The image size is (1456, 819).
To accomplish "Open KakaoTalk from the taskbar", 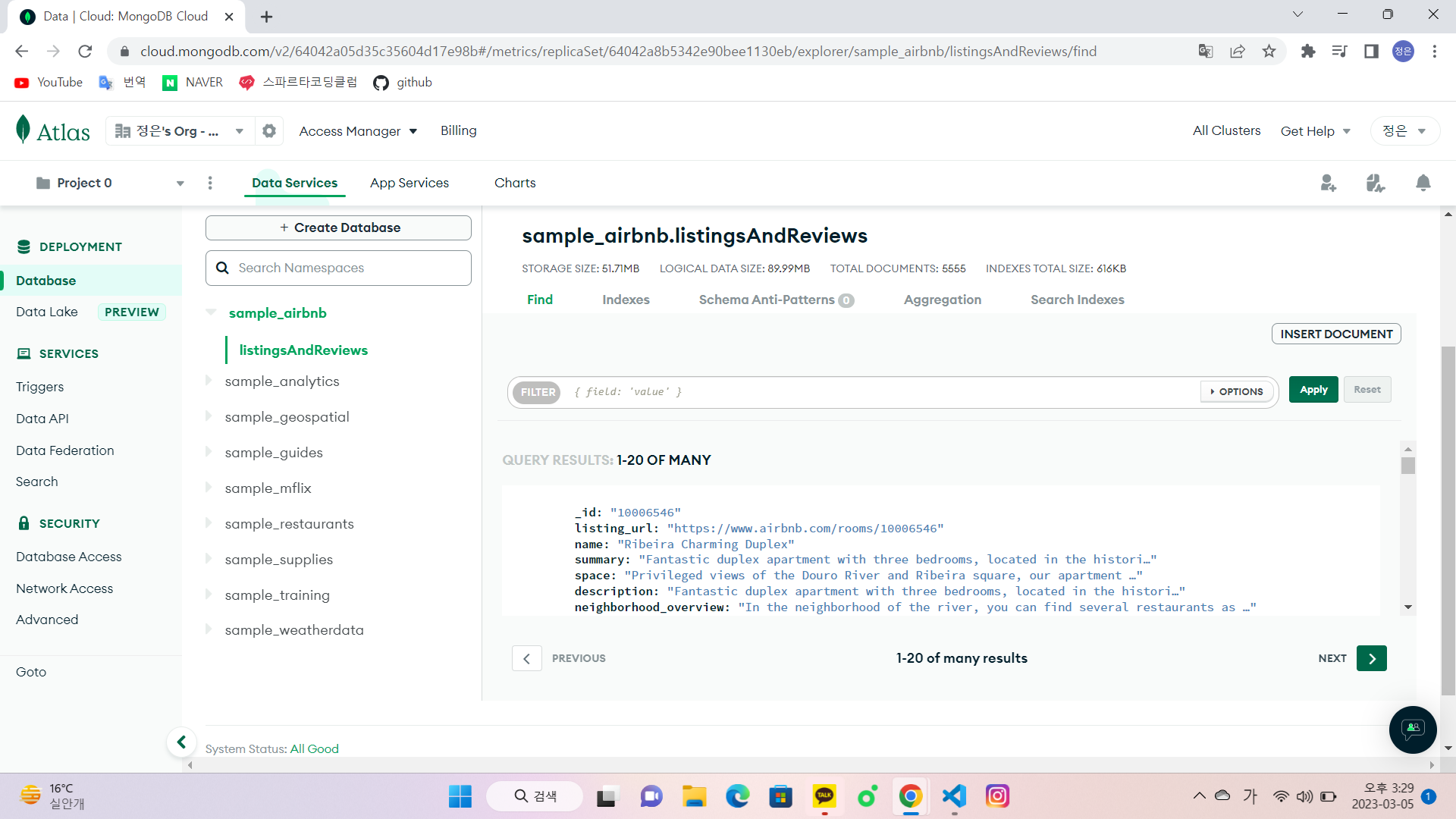I will point(824,796).
